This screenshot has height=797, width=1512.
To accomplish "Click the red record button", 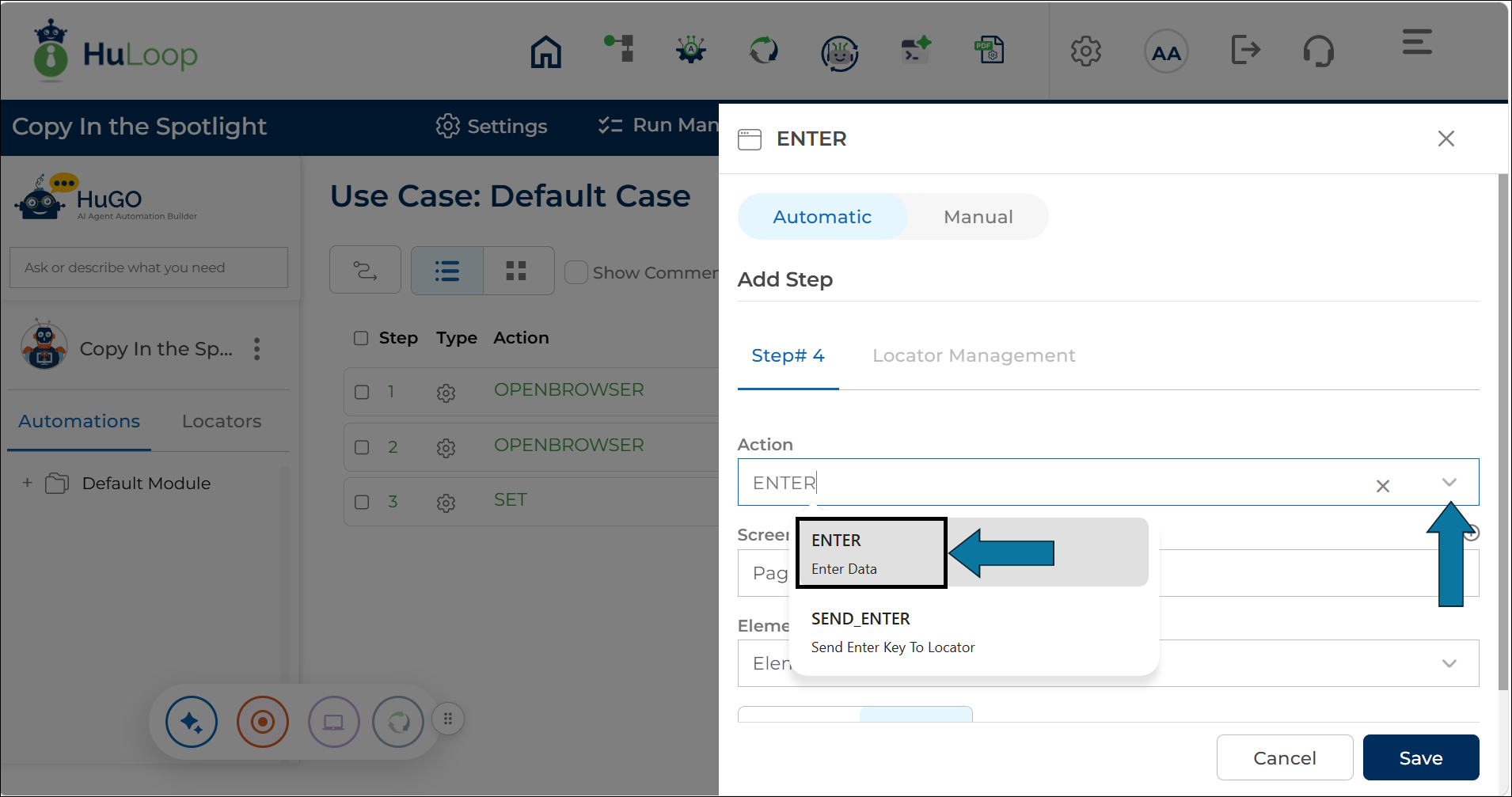I will click(x=263, y=722).
